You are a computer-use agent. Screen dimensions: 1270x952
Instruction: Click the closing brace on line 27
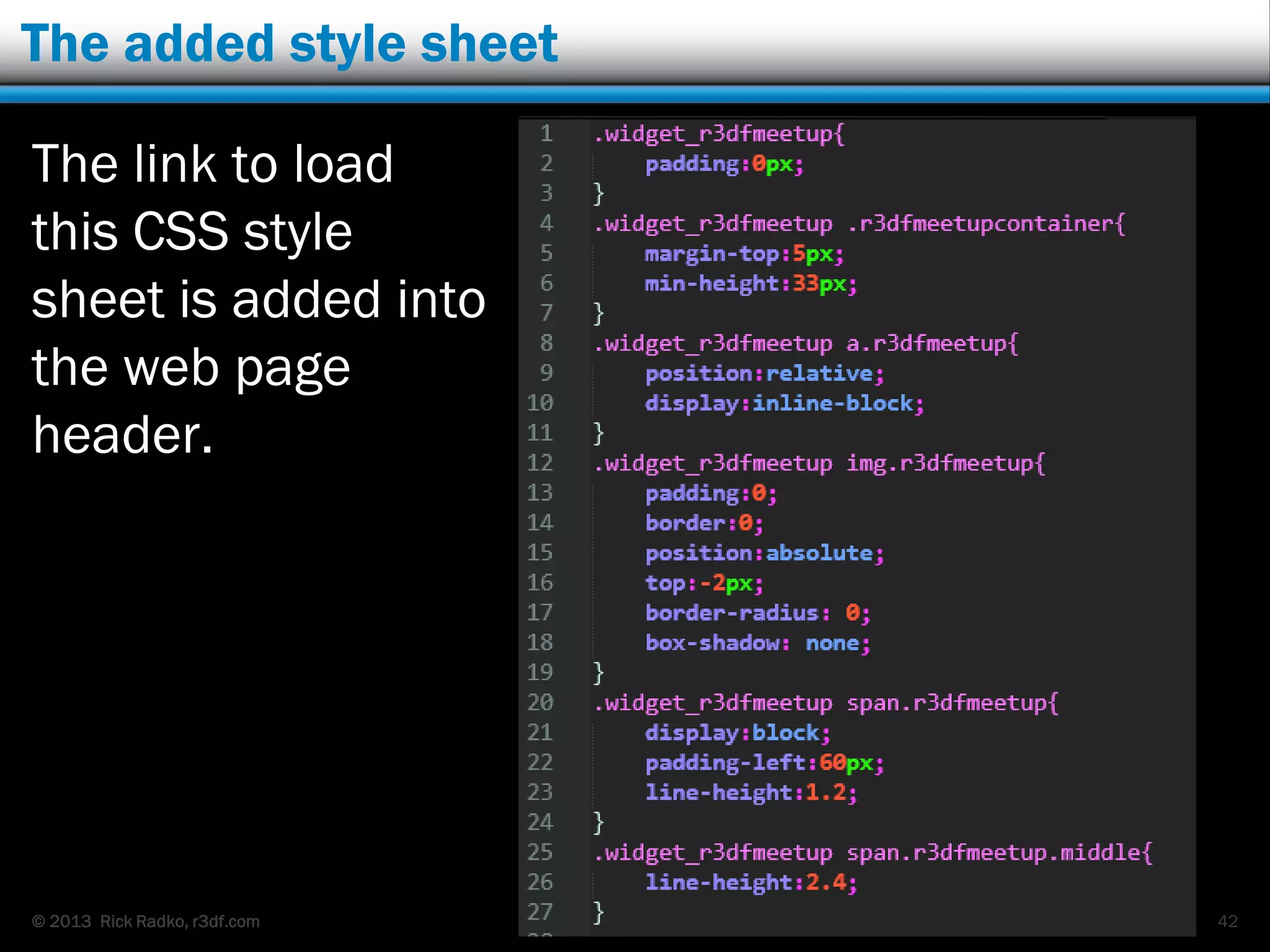(598, 912)
